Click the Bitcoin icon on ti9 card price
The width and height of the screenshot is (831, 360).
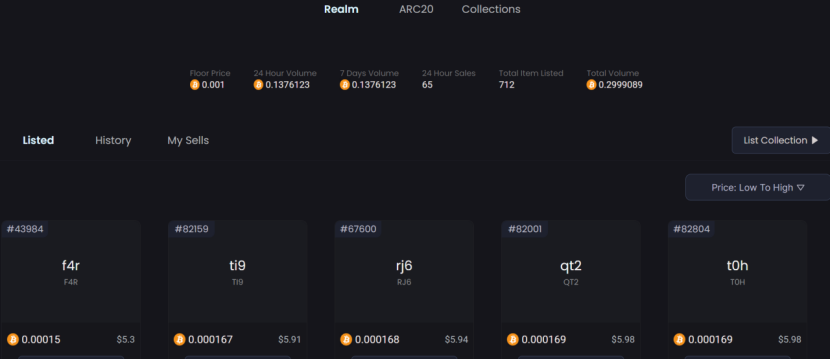(180, 339)
